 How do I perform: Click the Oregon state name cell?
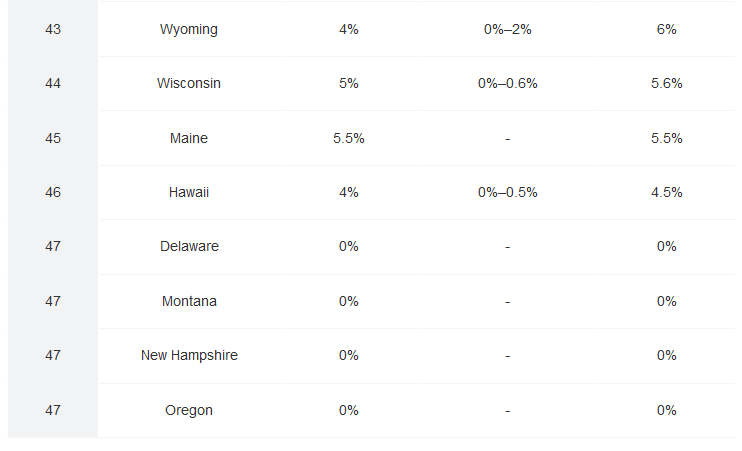click(x=189, y=410)
